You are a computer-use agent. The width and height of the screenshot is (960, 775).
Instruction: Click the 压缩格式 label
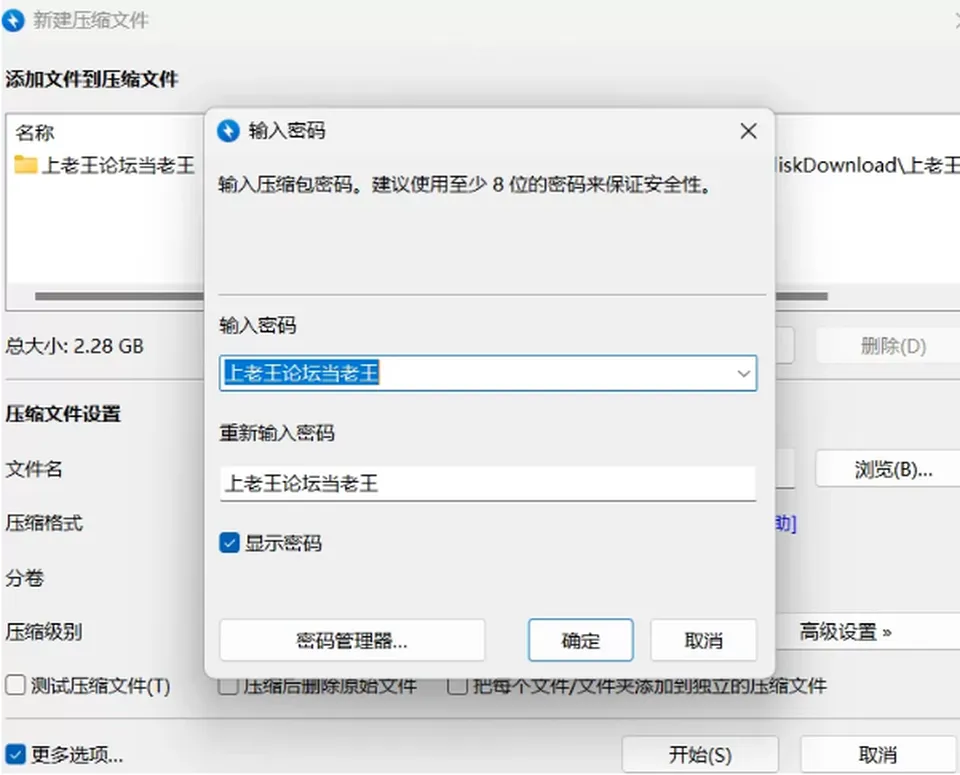(44, 523)
